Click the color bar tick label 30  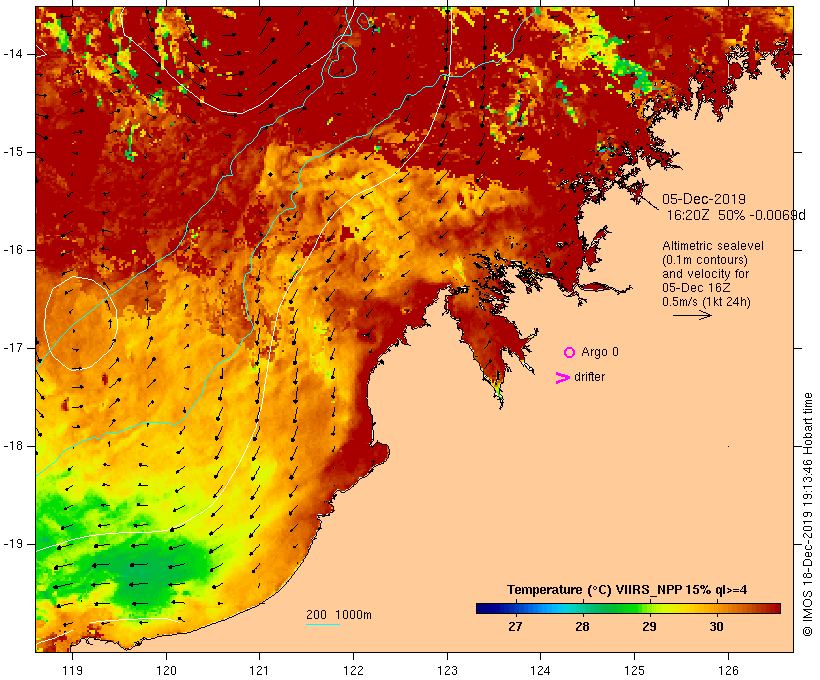click(x=716, y=627)
